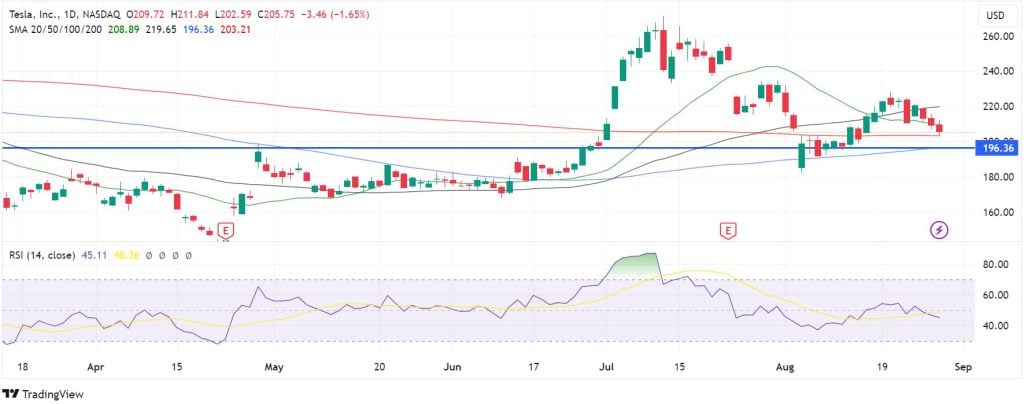Click the TradingView logo
Viewport: 1024px width, 404px height.
click(43, 394)
